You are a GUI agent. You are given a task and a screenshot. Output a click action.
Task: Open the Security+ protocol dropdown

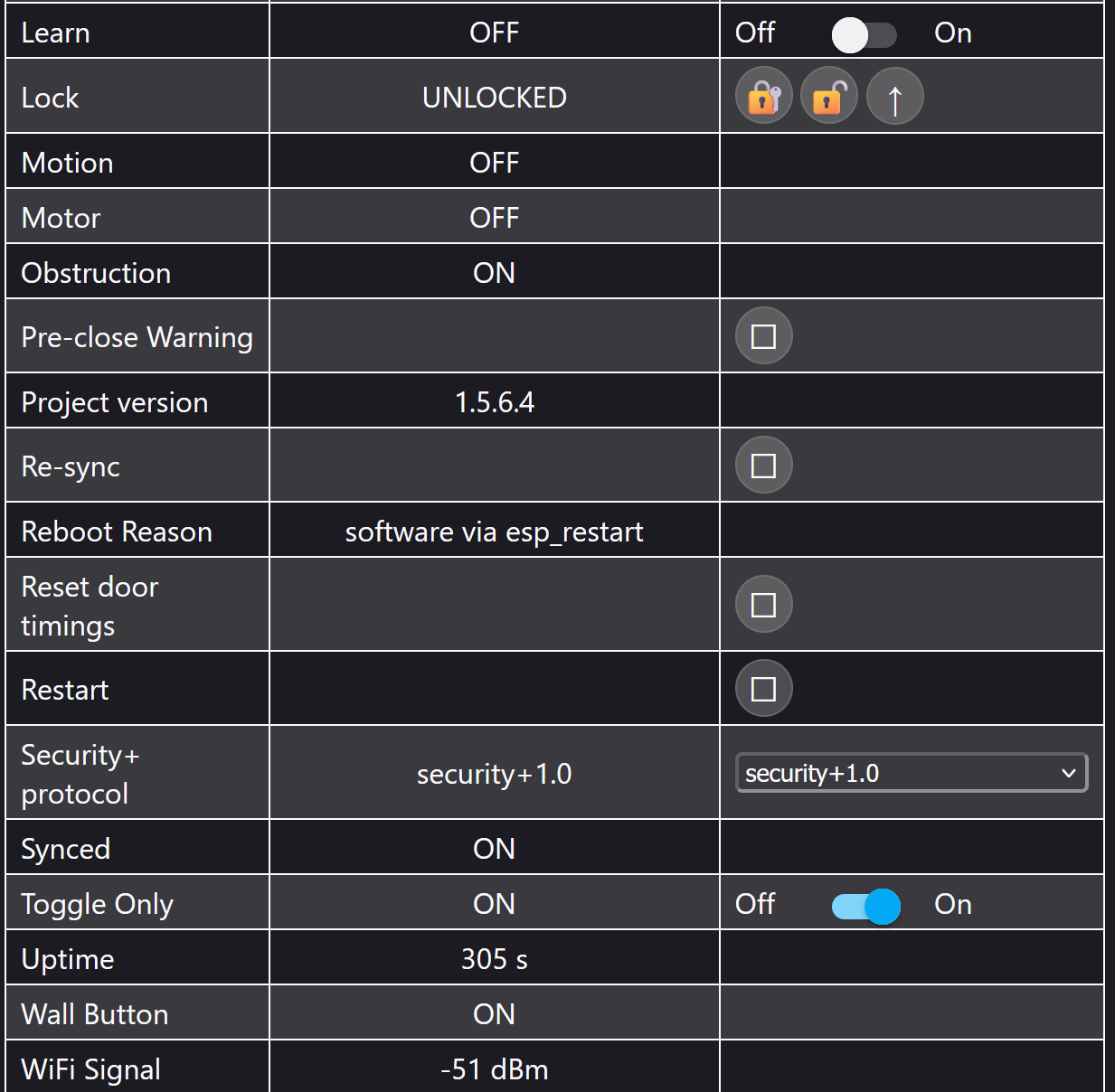point(911,774)
